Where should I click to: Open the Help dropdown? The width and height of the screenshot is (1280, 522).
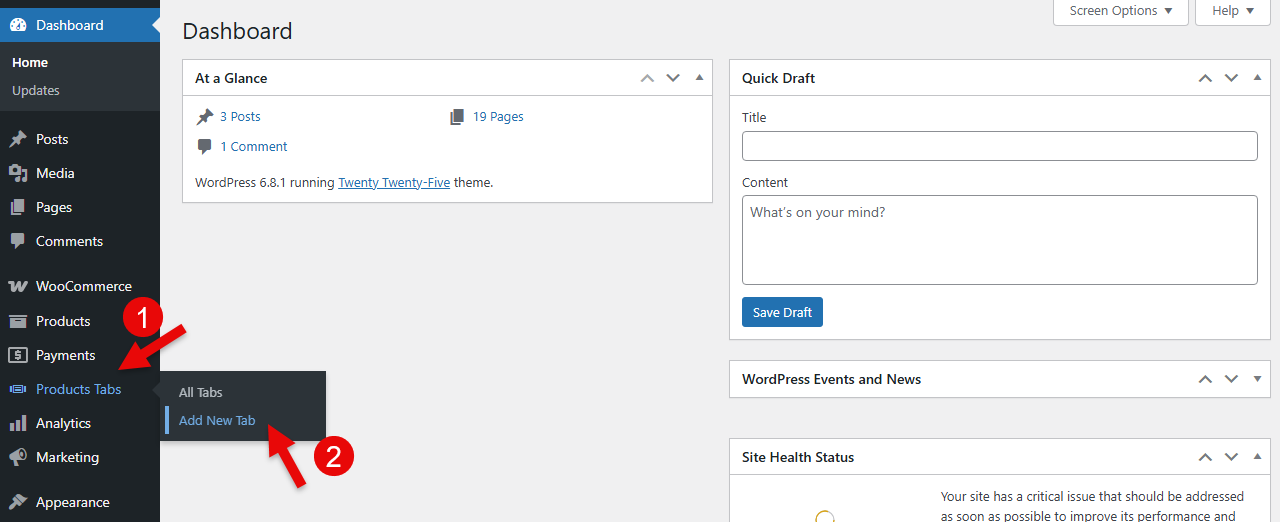1233,12
